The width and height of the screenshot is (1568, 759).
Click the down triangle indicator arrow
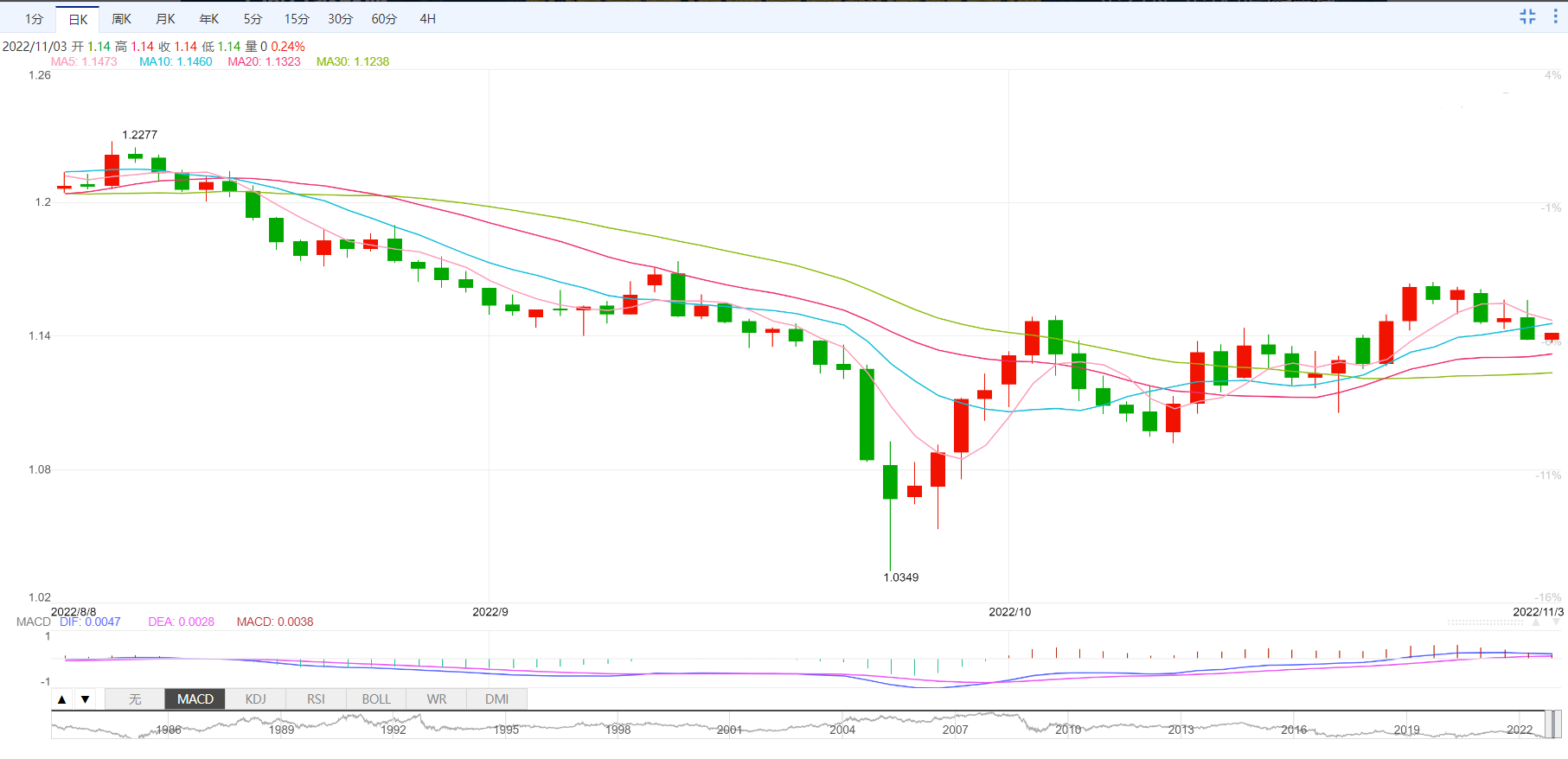tap(85, 699)
